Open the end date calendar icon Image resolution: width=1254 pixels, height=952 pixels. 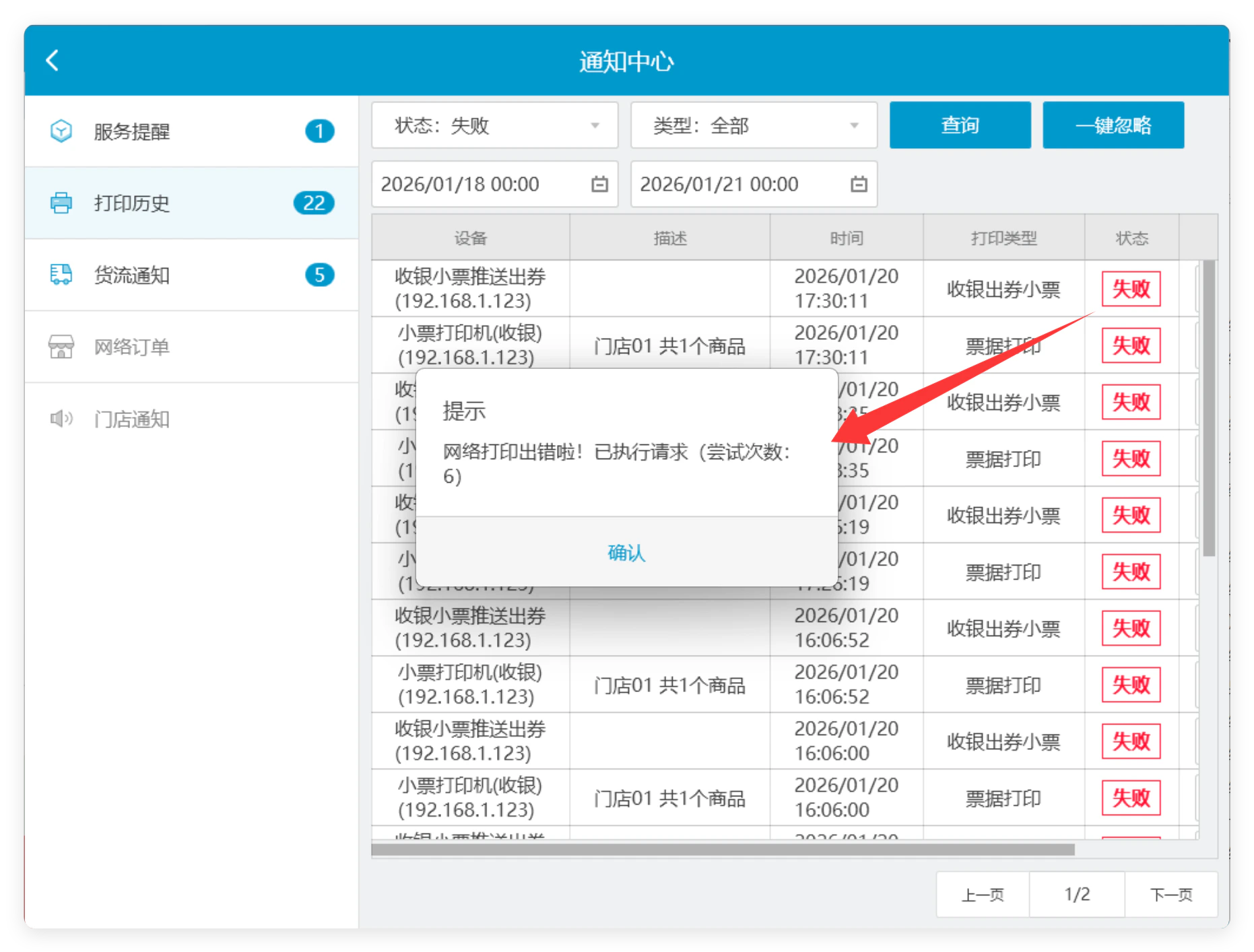pyautogui.click(x=859, y=184)
